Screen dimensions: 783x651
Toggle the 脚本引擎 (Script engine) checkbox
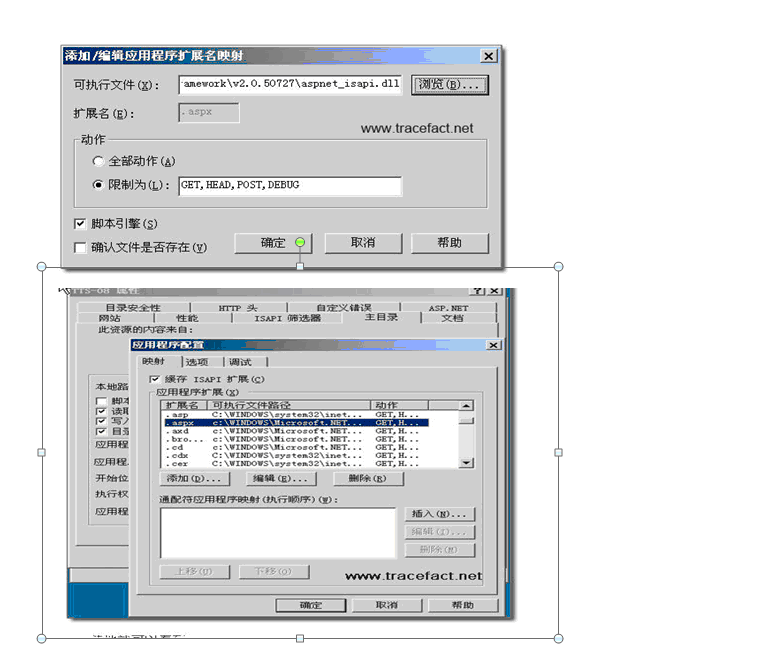point(80,224)
